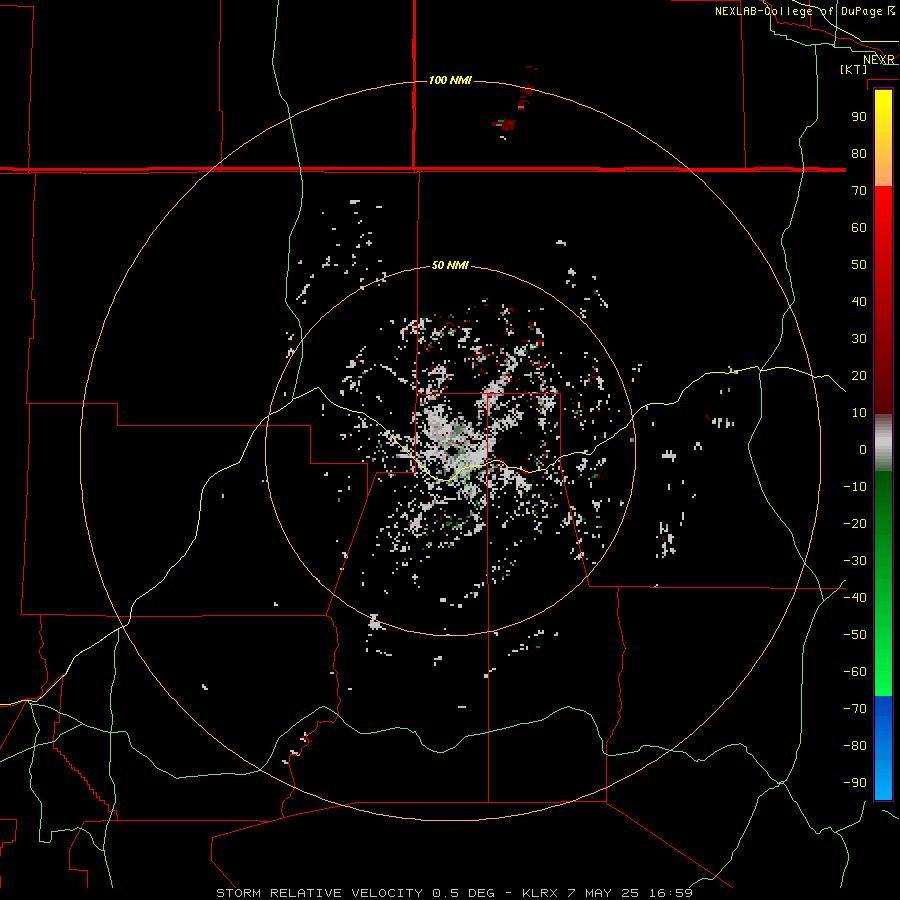The image size is (900, 900).
Task: Click the 90 knot label on velocity scale
Action: (x=859, y=117)
